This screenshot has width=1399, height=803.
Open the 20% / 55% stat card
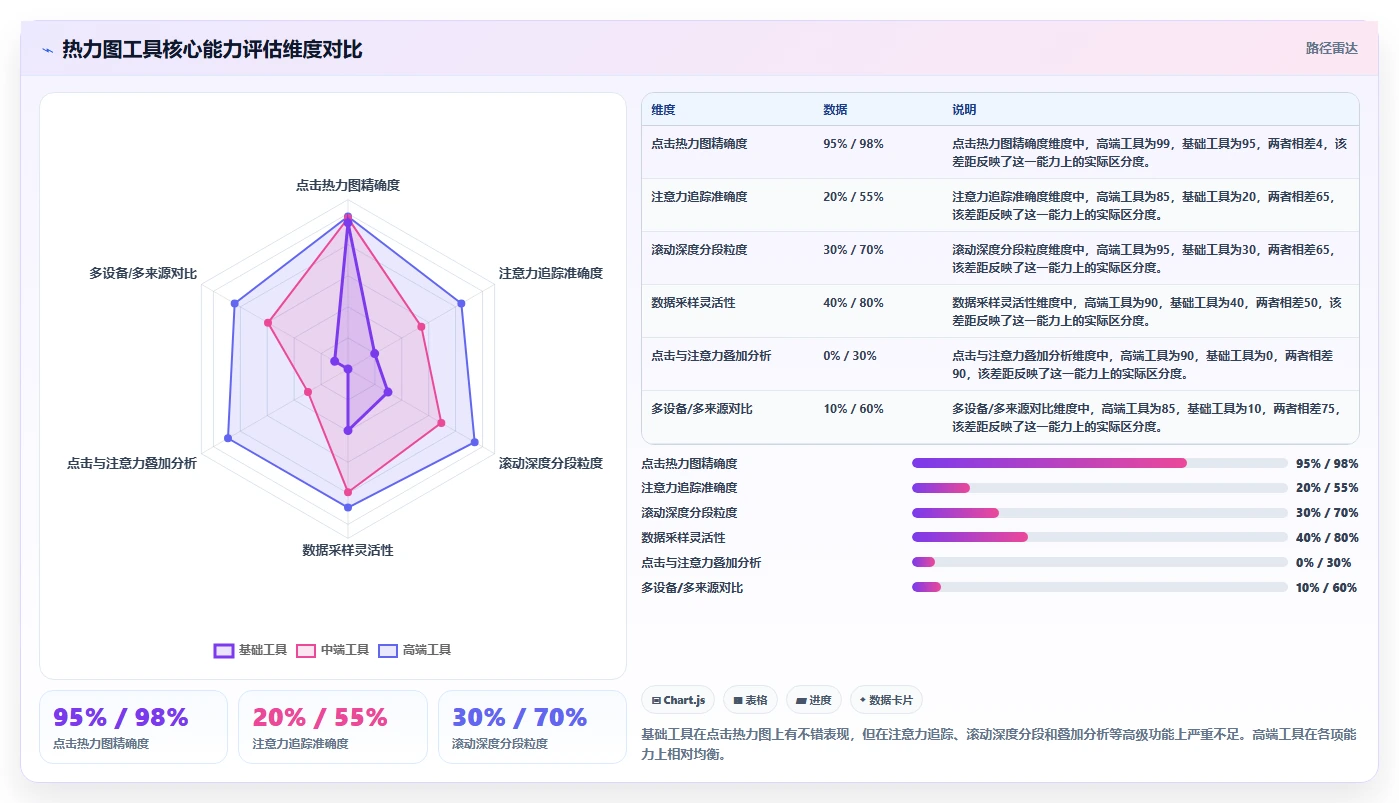[333, 727]
